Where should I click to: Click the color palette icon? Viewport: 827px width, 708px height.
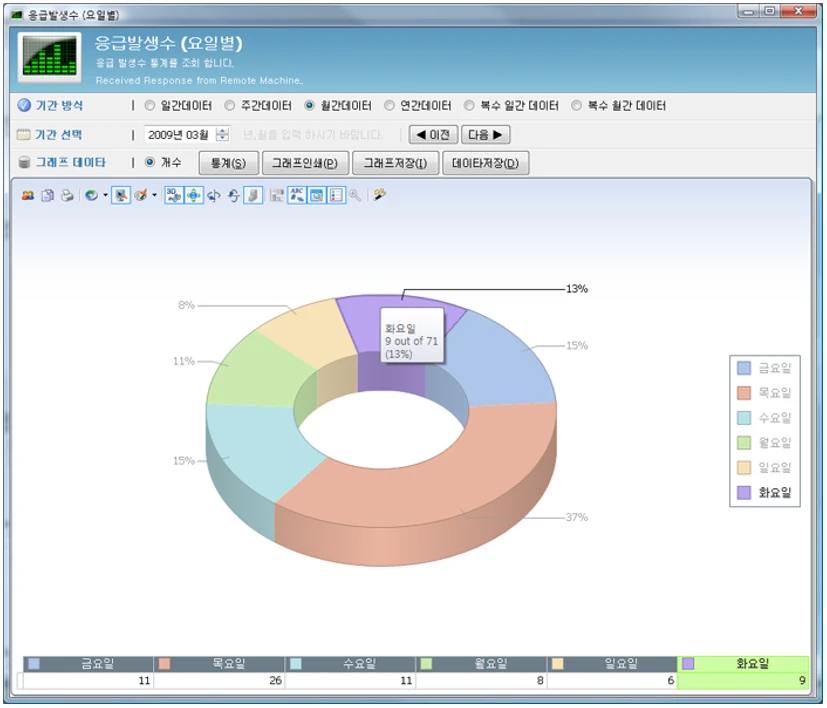141,196
